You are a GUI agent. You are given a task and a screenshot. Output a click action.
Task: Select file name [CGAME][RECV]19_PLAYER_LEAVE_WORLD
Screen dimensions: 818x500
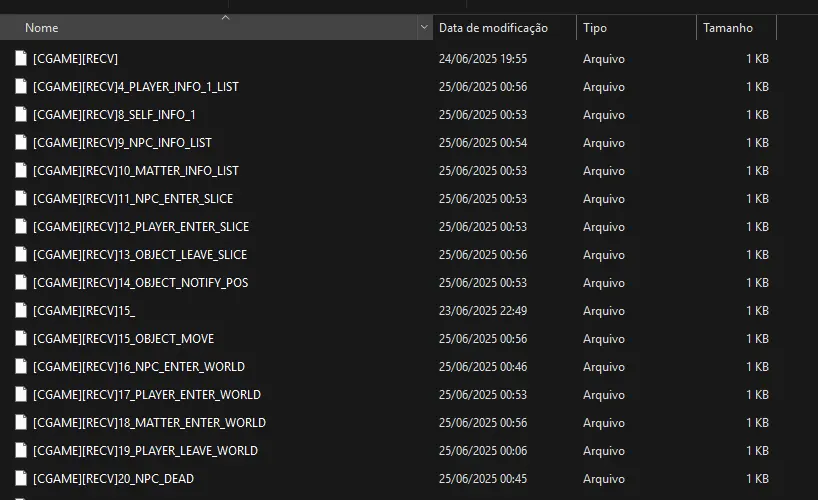tap(145, 450)
